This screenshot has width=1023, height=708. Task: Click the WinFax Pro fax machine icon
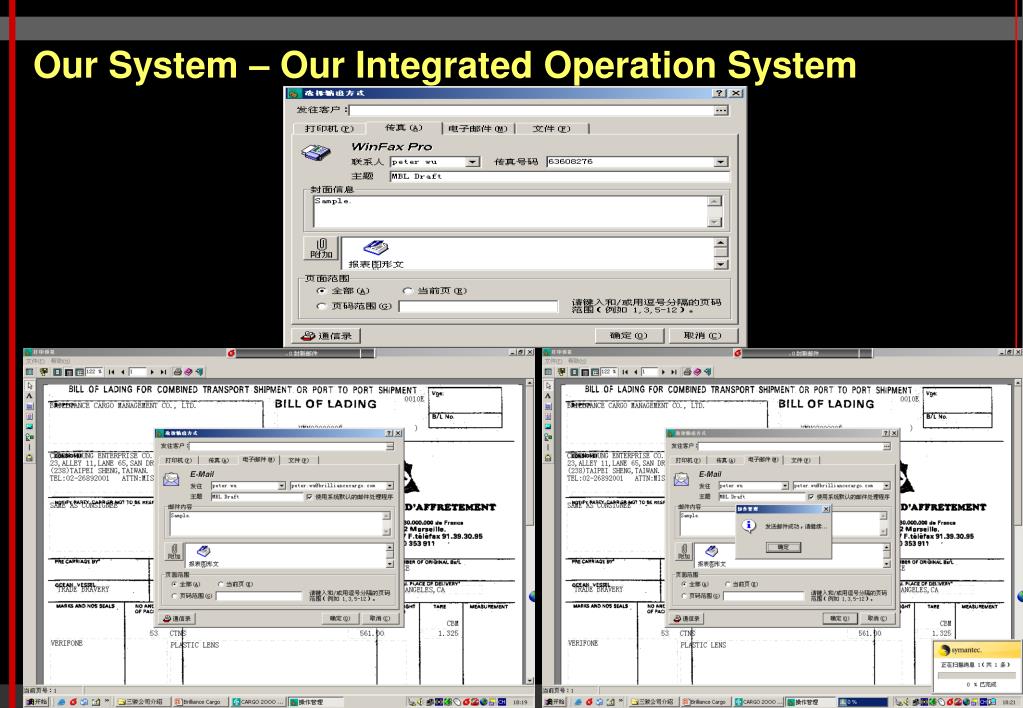coord(316,153)
